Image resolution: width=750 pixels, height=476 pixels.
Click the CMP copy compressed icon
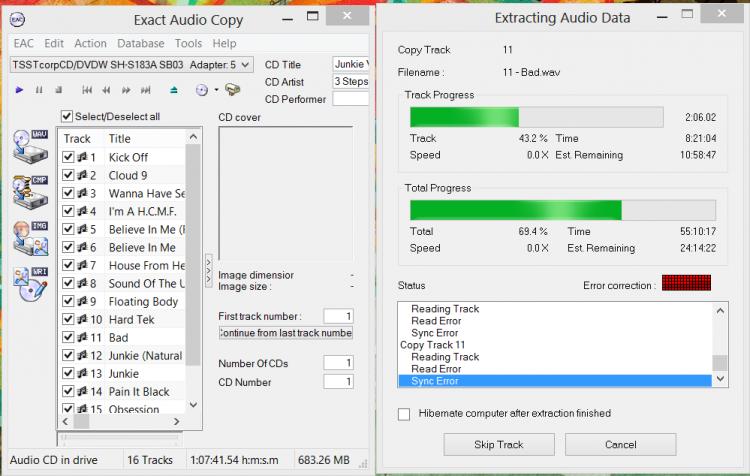pyautogui.click(x=30, y=192)
